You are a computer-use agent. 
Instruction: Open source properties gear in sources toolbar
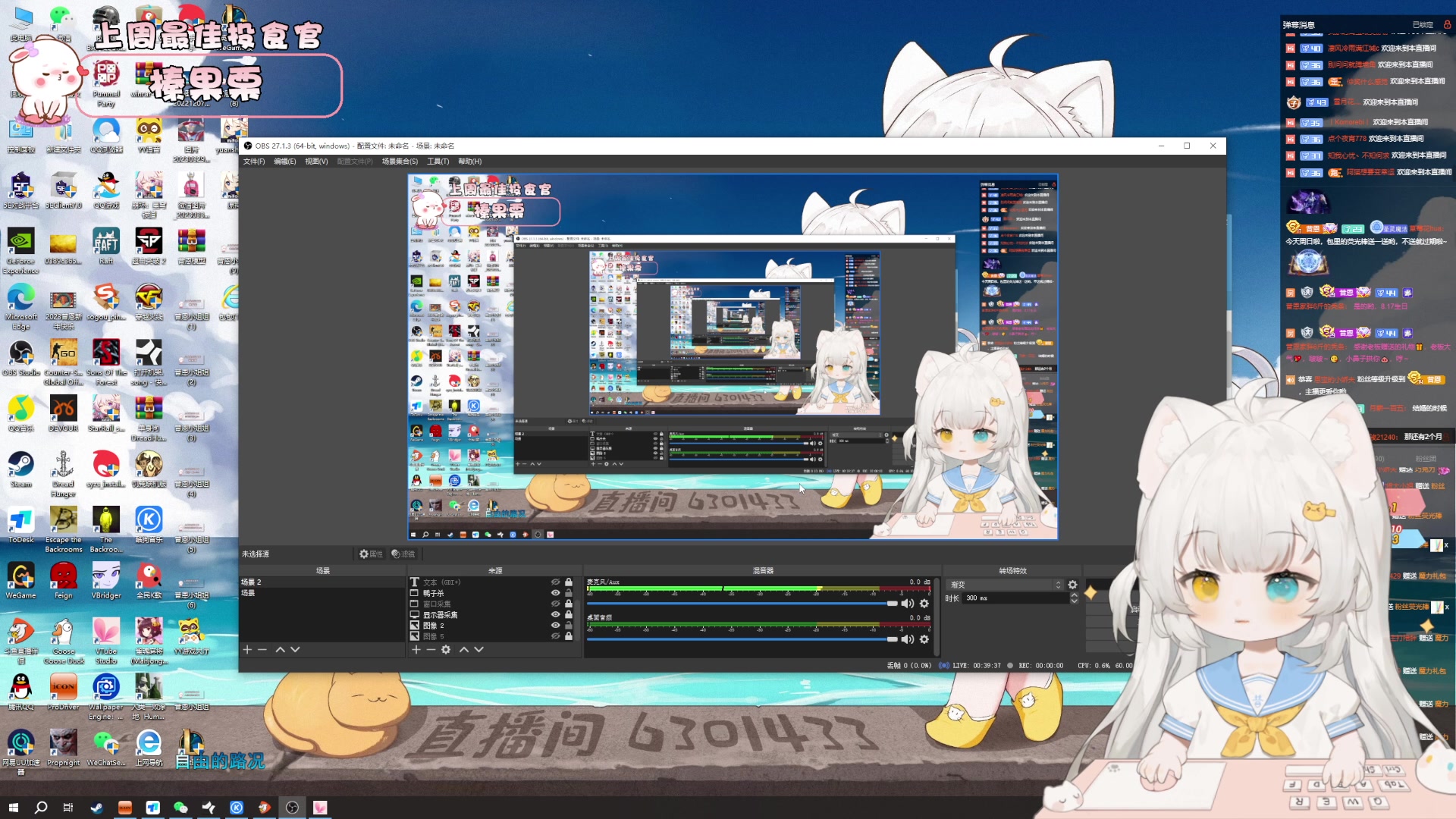[x=446, y=650]
